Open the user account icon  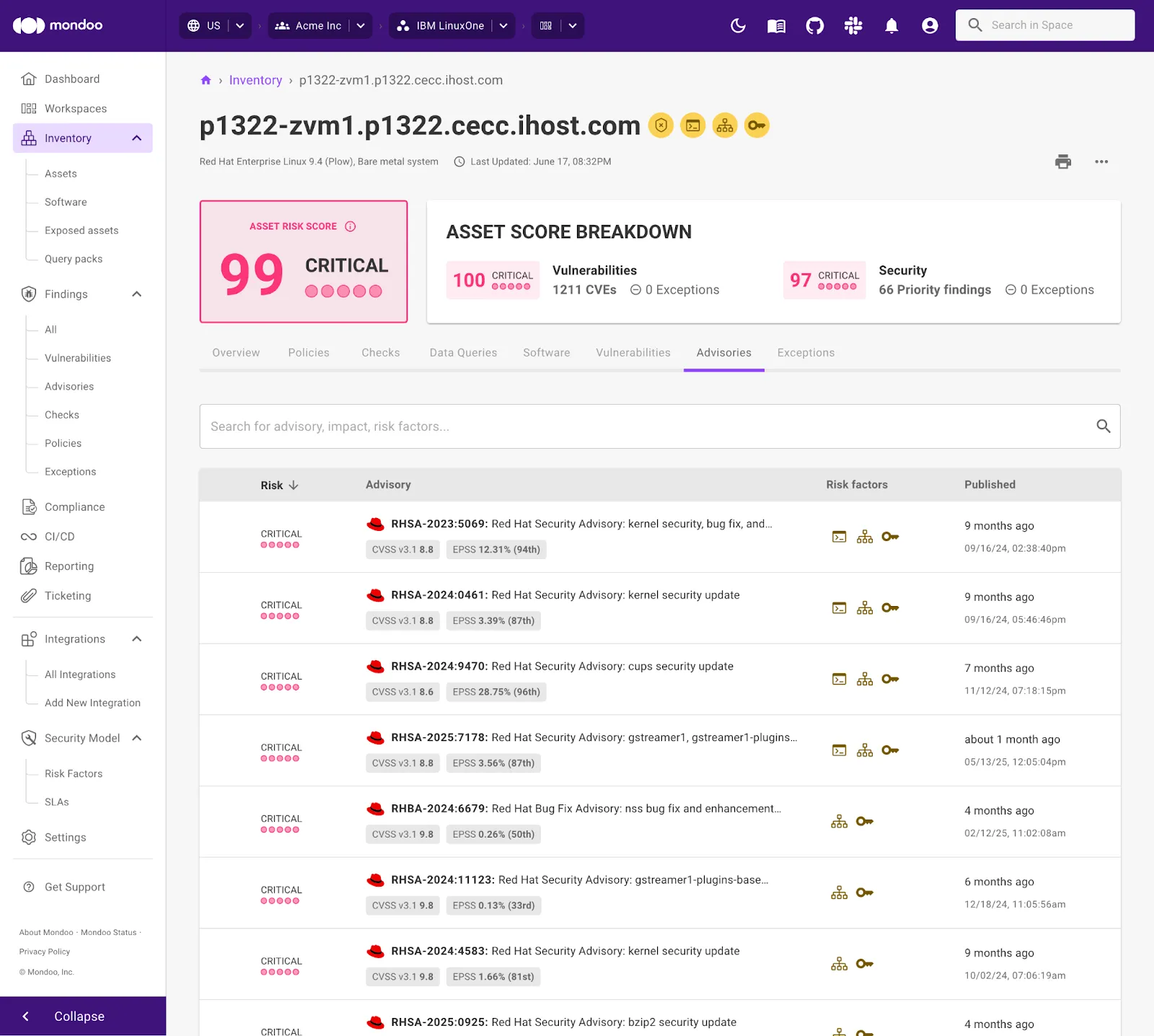click(x=930, y=26)
